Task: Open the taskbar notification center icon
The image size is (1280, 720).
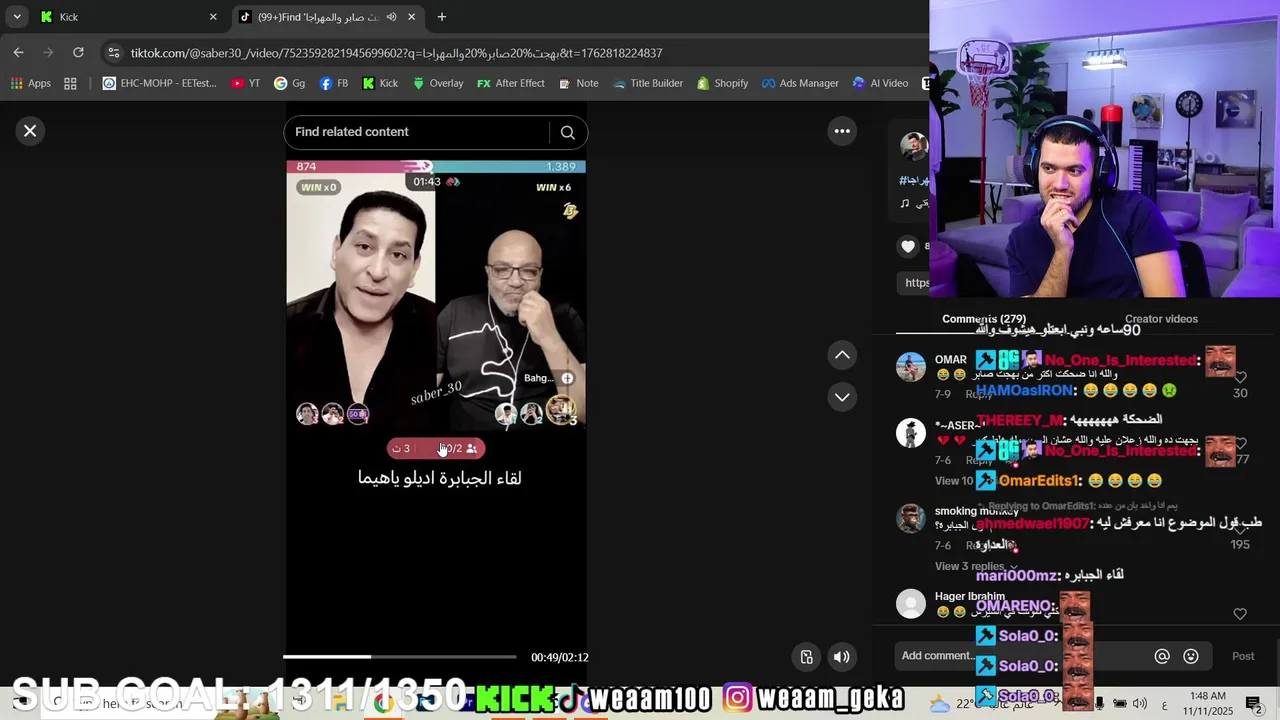Action: point(1254,704)
